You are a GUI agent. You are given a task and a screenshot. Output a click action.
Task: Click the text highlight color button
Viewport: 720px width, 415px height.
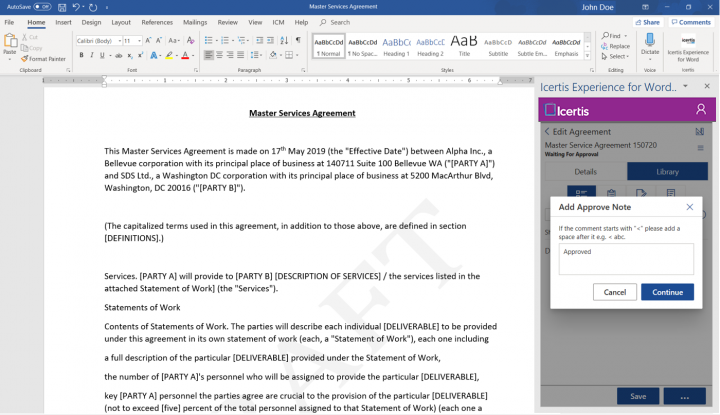point(169,56)
